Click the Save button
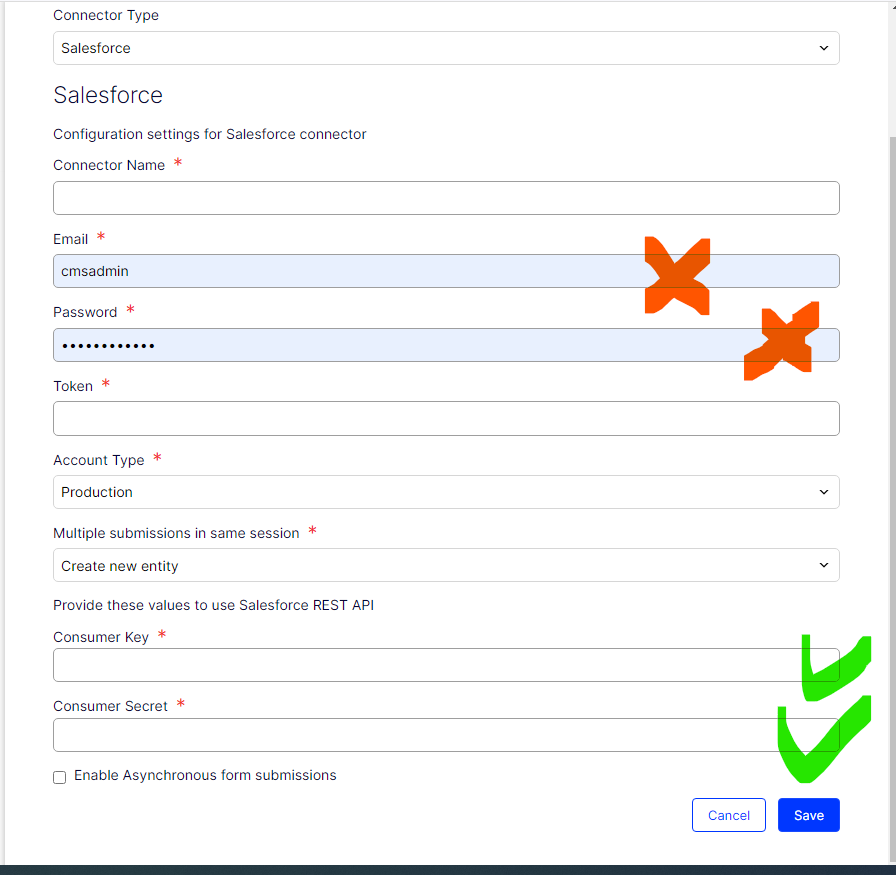The height and width of the screenshot is (875, 896). pos(808,815)
